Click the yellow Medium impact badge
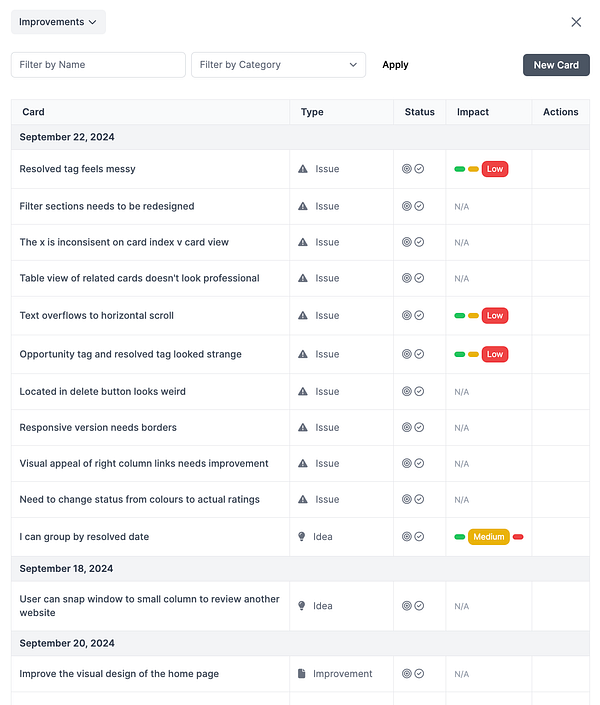This screenshot has width=600, height=705. (x=489, y=537)
